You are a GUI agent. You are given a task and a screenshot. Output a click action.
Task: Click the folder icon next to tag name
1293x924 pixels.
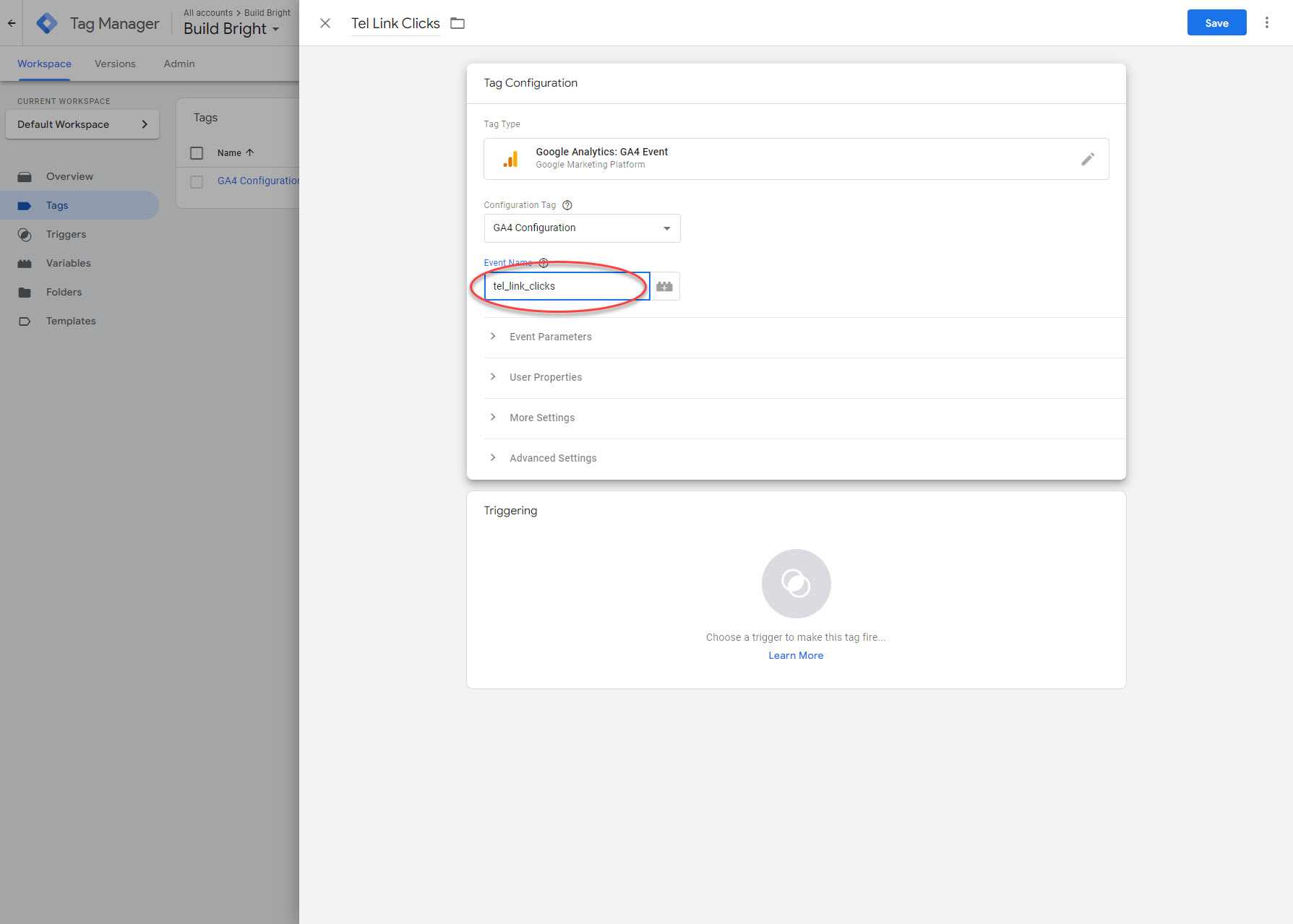pyautogui.click(x=458, y=23)
